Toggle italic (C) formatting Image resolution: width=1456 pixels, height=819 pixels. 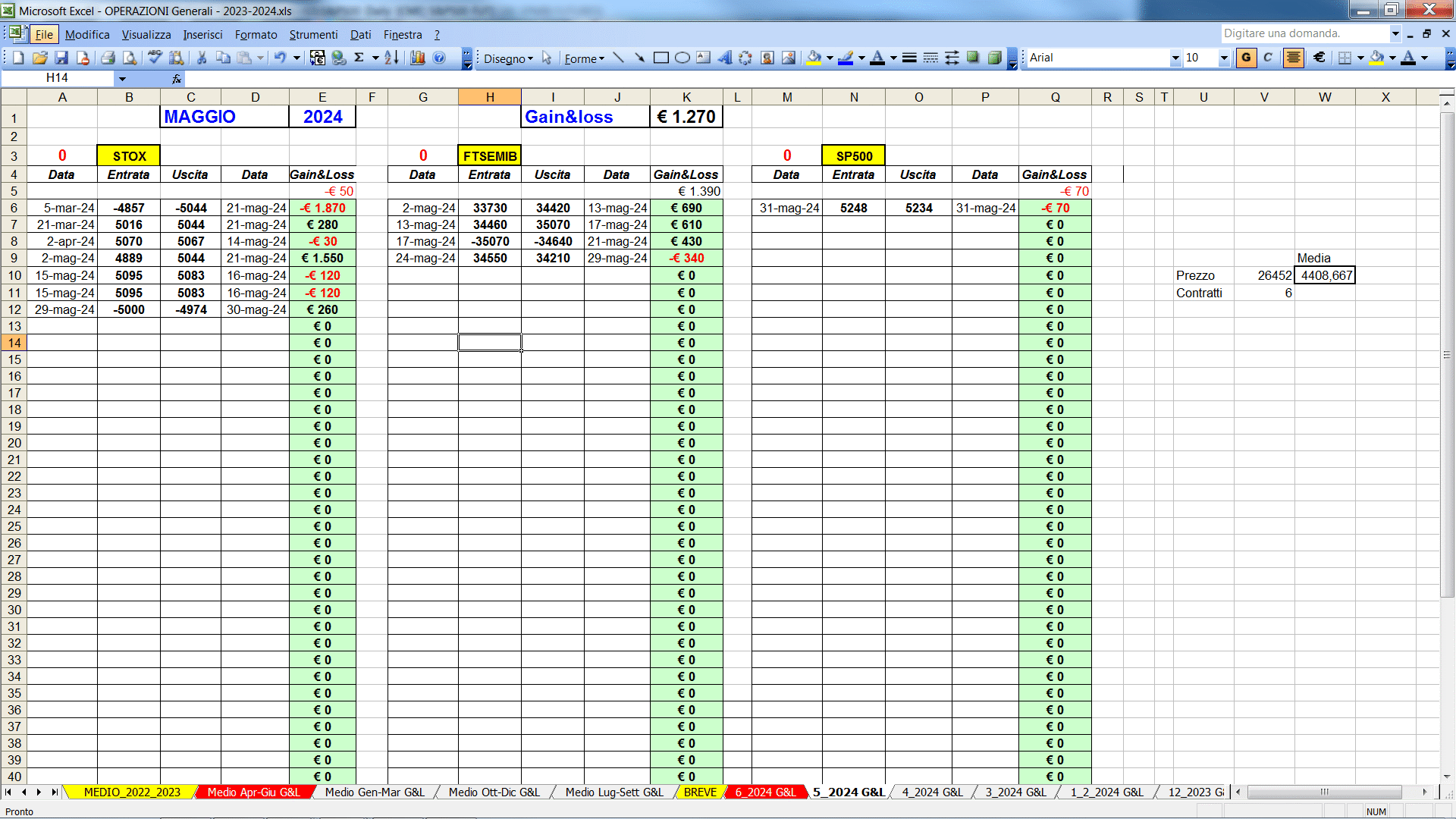[x=1268, y=58]
